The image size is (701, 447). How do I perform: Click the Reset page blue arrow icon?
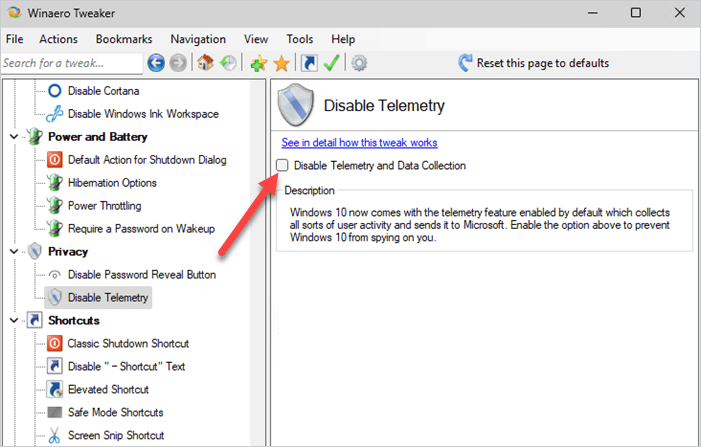coord(465,63)
